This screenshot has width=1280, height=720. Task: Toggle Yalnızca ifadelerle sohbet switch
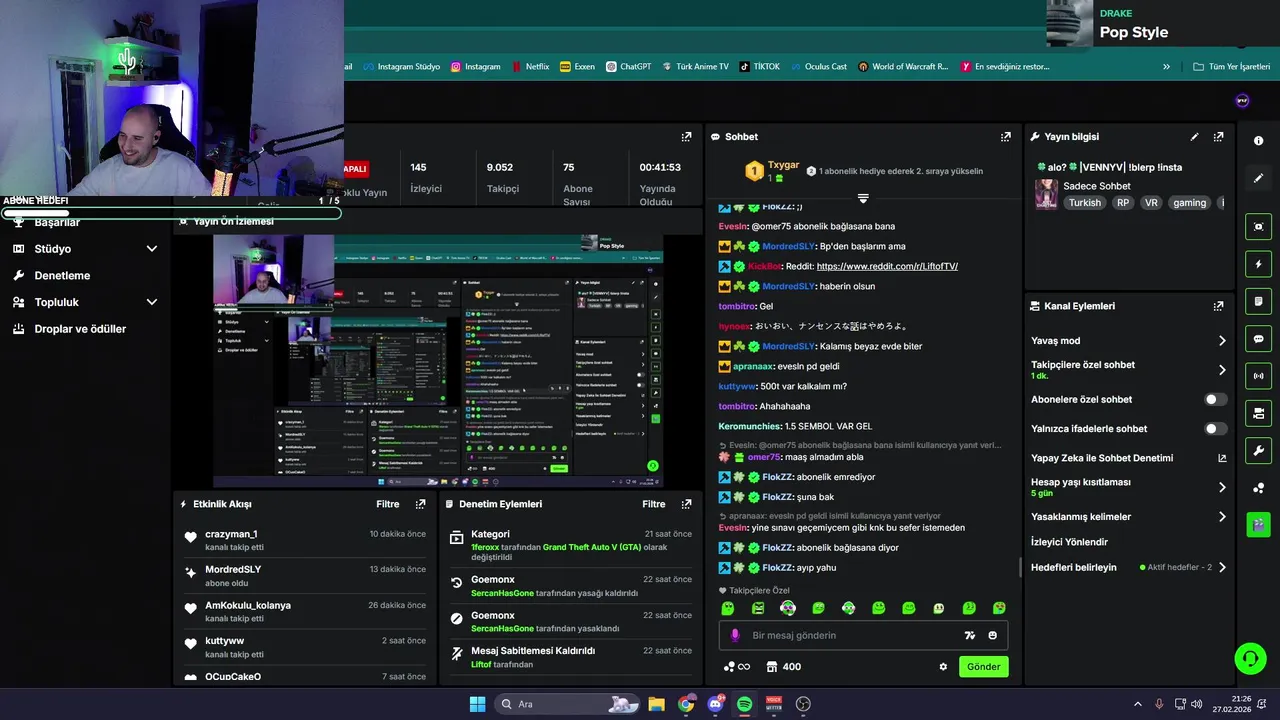1216,429
